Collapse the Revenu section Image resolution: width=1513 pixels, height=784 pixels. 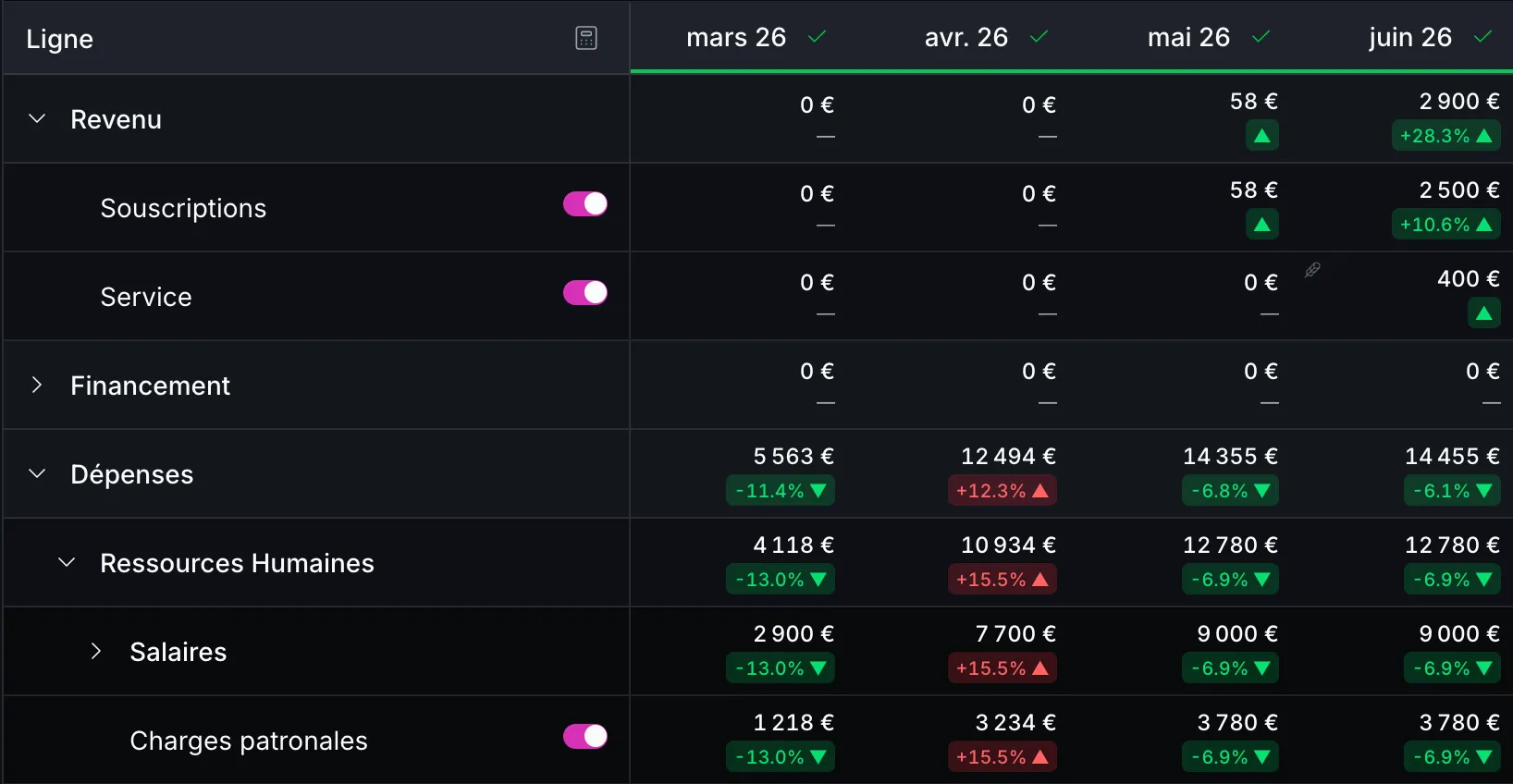37,118
